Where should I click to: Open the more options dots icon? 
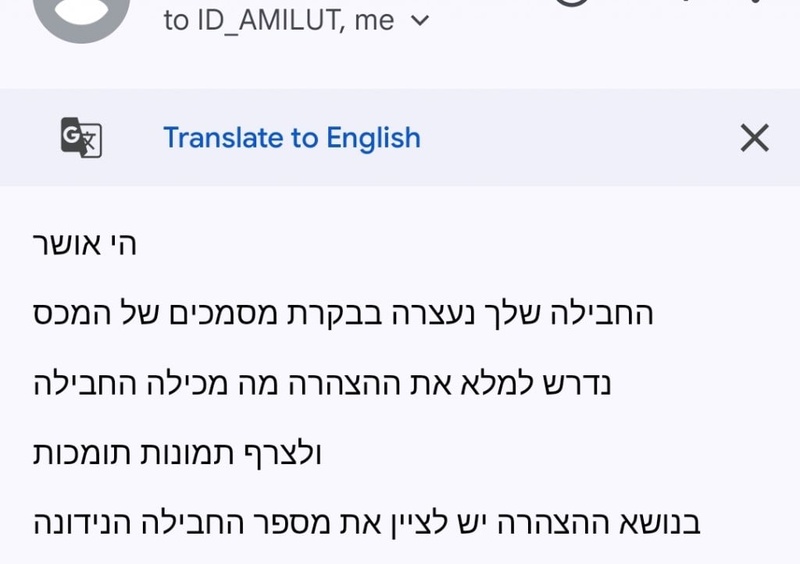click(755, 2)
